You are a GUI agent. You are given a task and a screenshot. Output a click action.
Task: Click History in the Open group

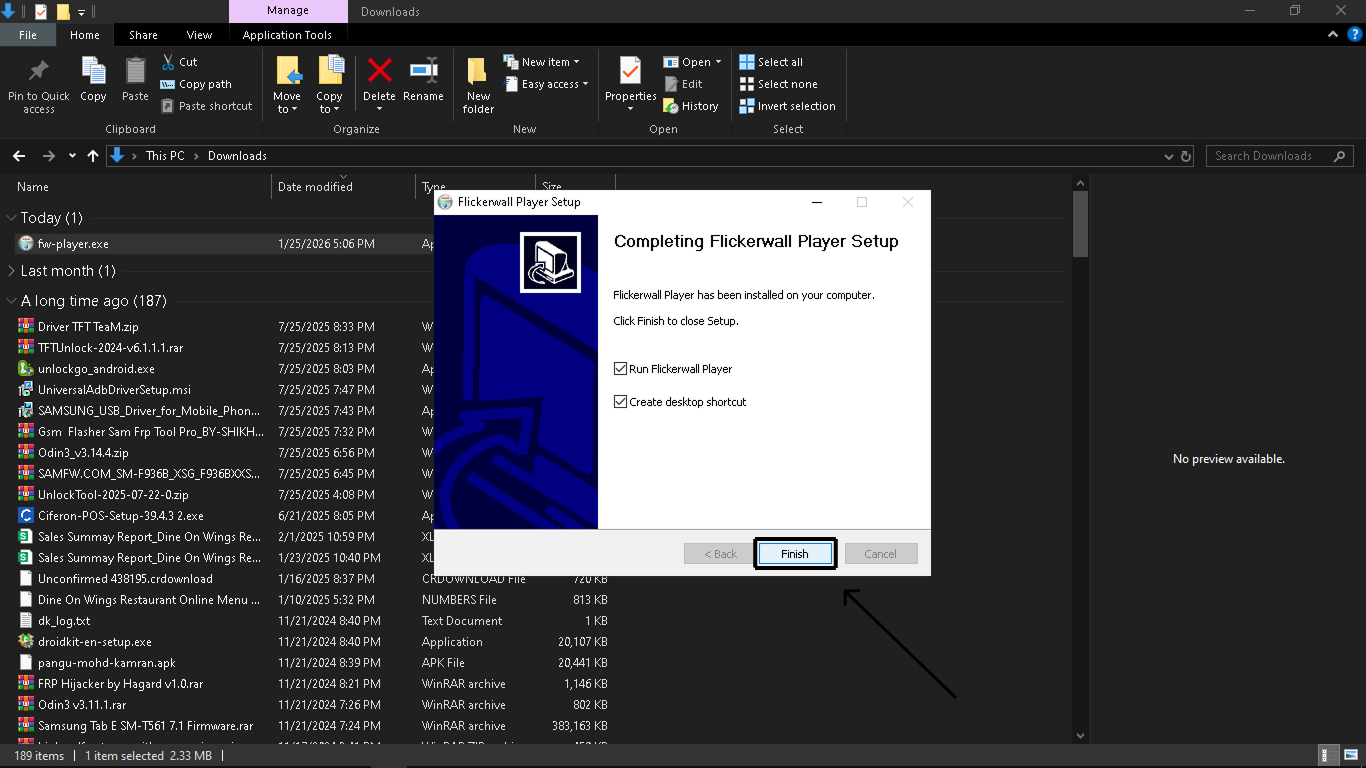point(691,106)
